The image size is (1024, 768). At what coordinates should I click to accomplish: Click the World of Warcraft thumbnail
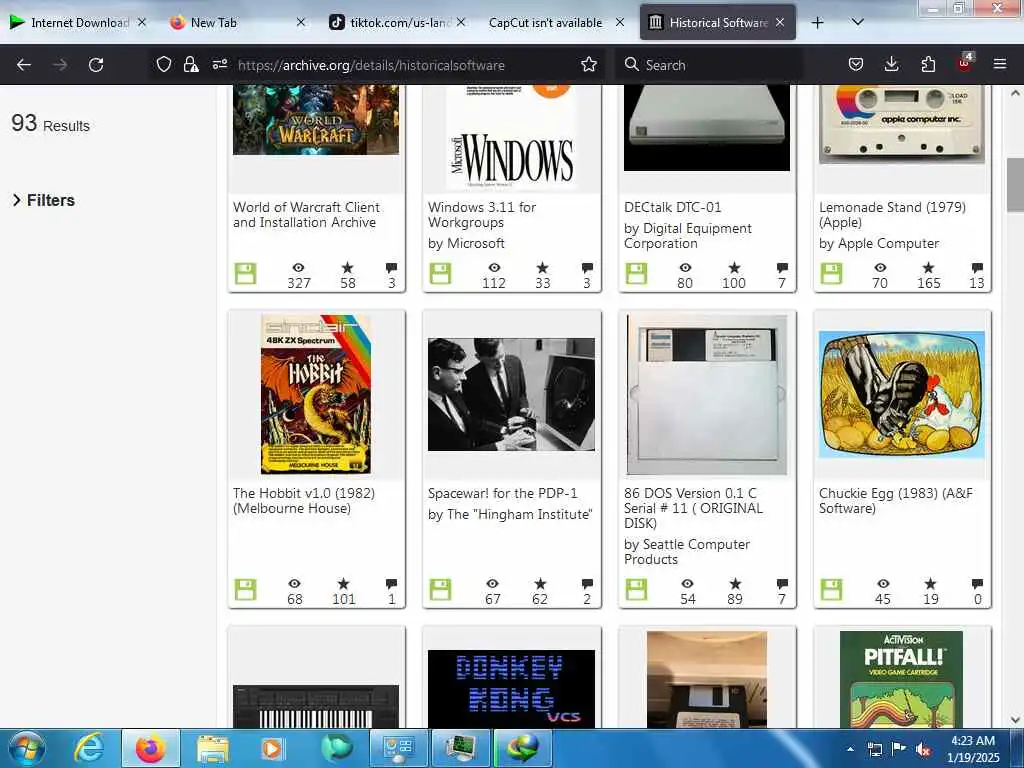[316, 120]
